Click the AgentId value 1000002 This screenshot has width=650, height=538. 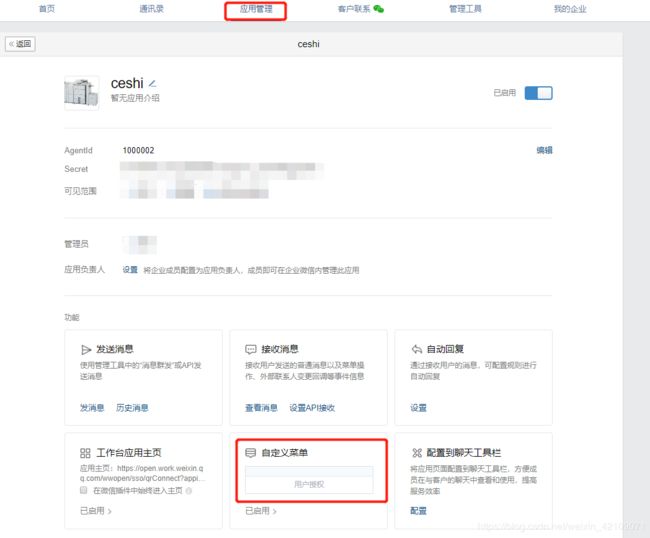(138, 150)
